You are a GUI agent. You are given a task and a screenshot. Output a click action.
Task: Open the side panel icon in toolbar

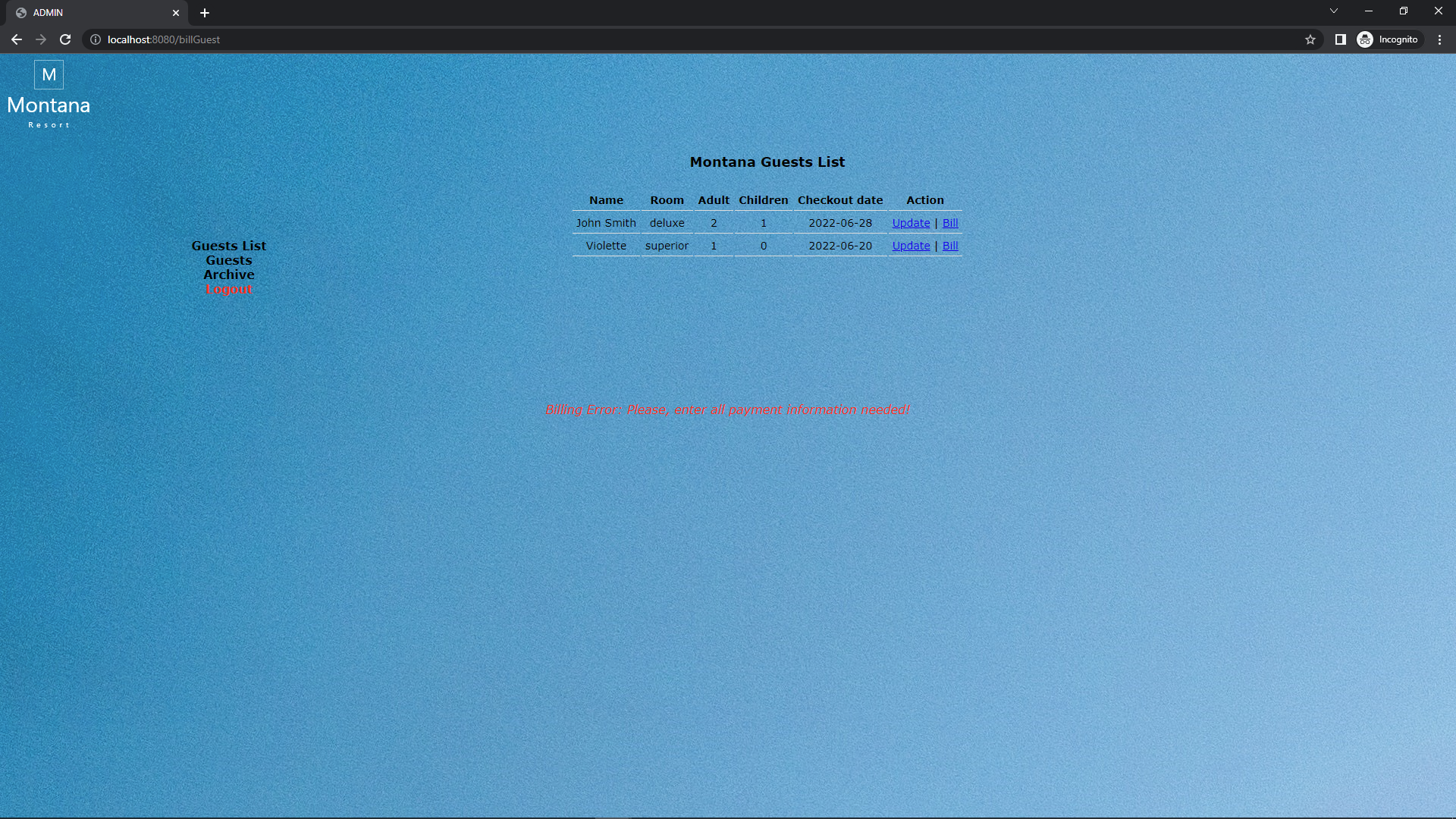point(1340,39)
